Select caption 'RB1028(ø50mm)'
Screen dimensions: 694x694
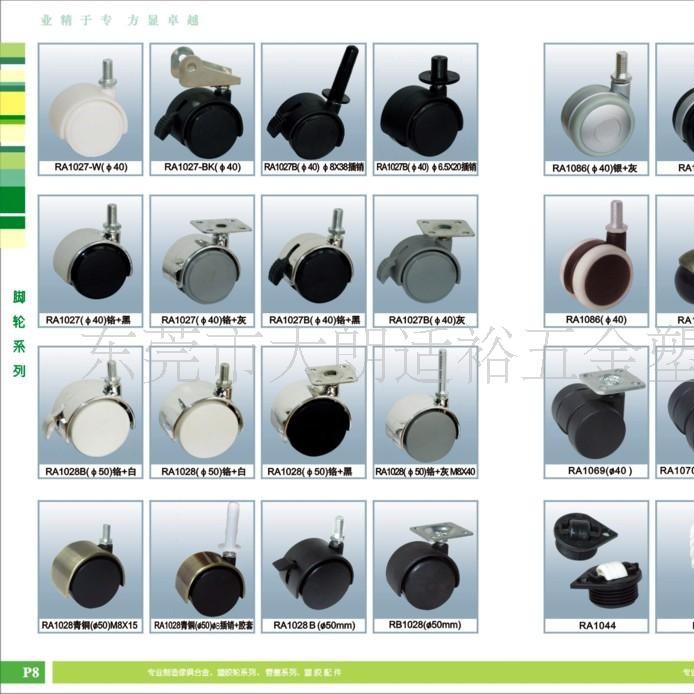tap(425, 625)
